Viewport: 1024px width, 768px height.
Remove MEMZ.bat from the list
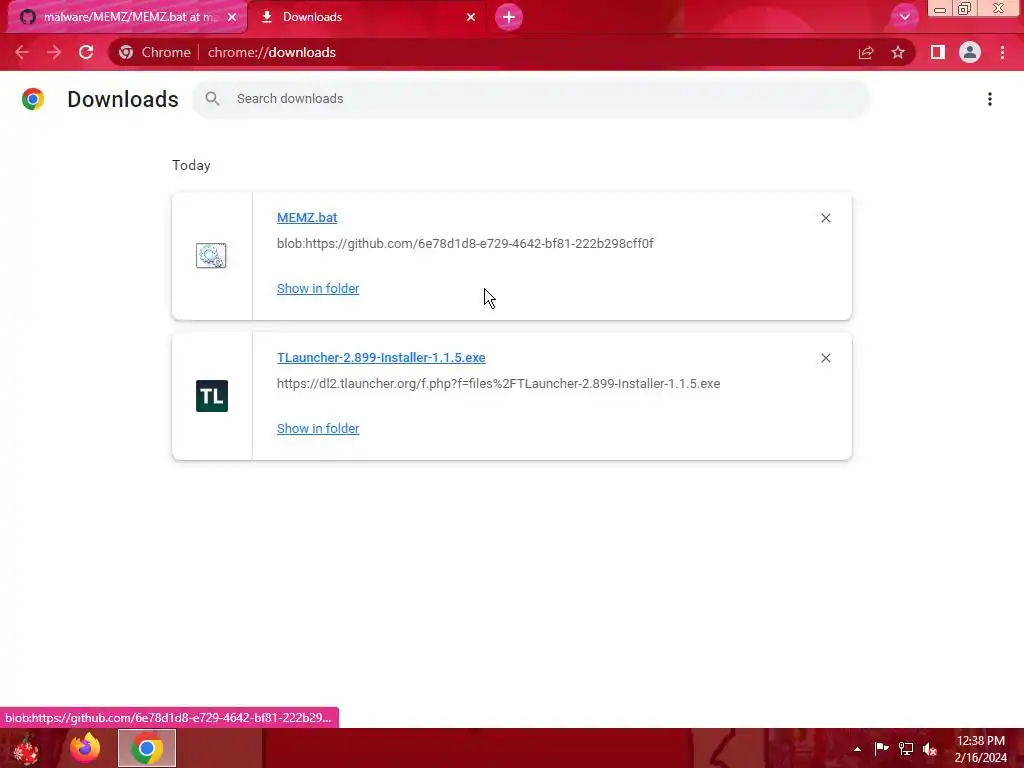pyautogui.click(x=825, y=218)
